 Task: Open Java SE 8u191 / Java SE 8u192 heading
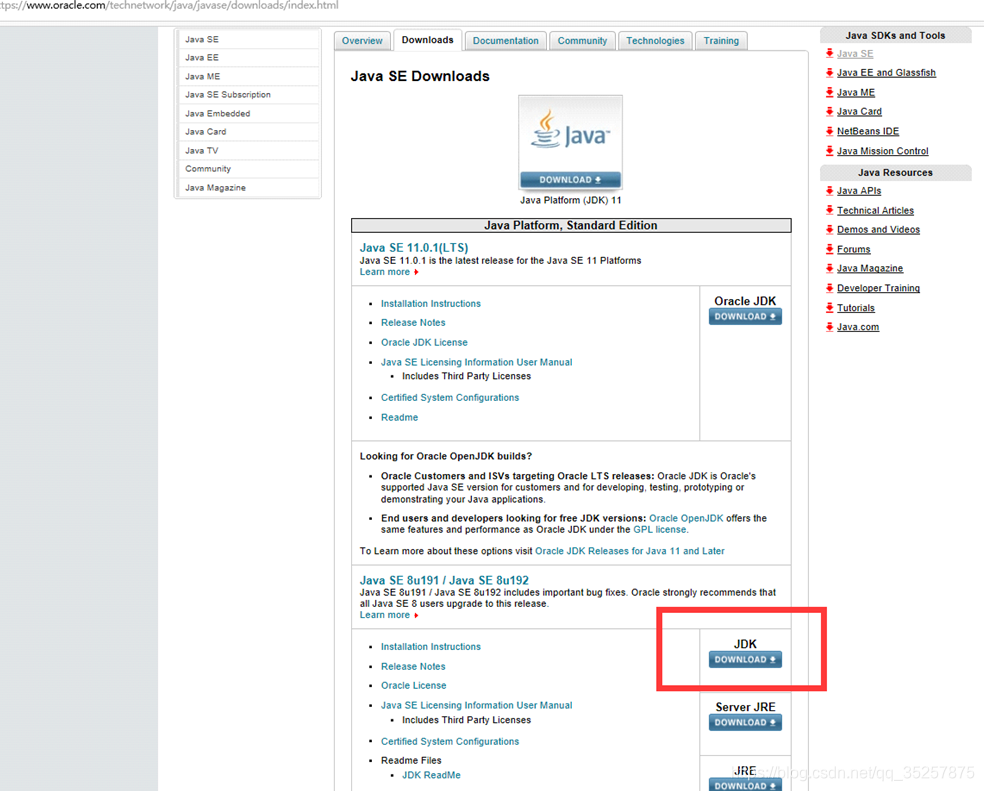coord(444,581)
